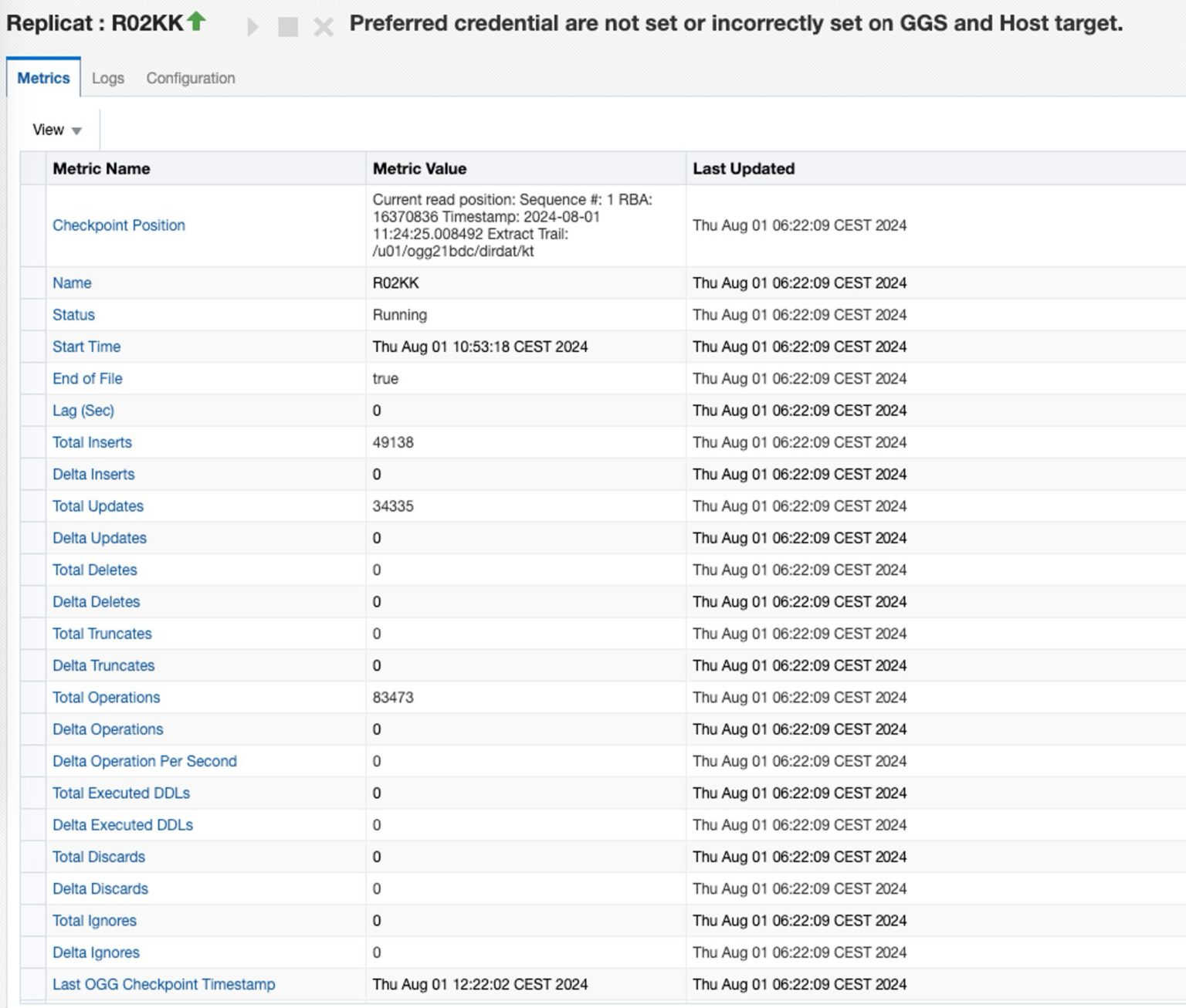Open the Checkpoint Position metric link
1186x1008 pixels.
point(118,225)
